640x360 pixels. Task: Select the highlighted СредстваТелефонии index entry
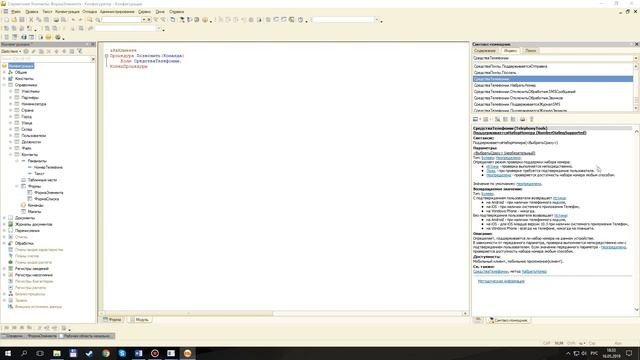pos(553,79)
